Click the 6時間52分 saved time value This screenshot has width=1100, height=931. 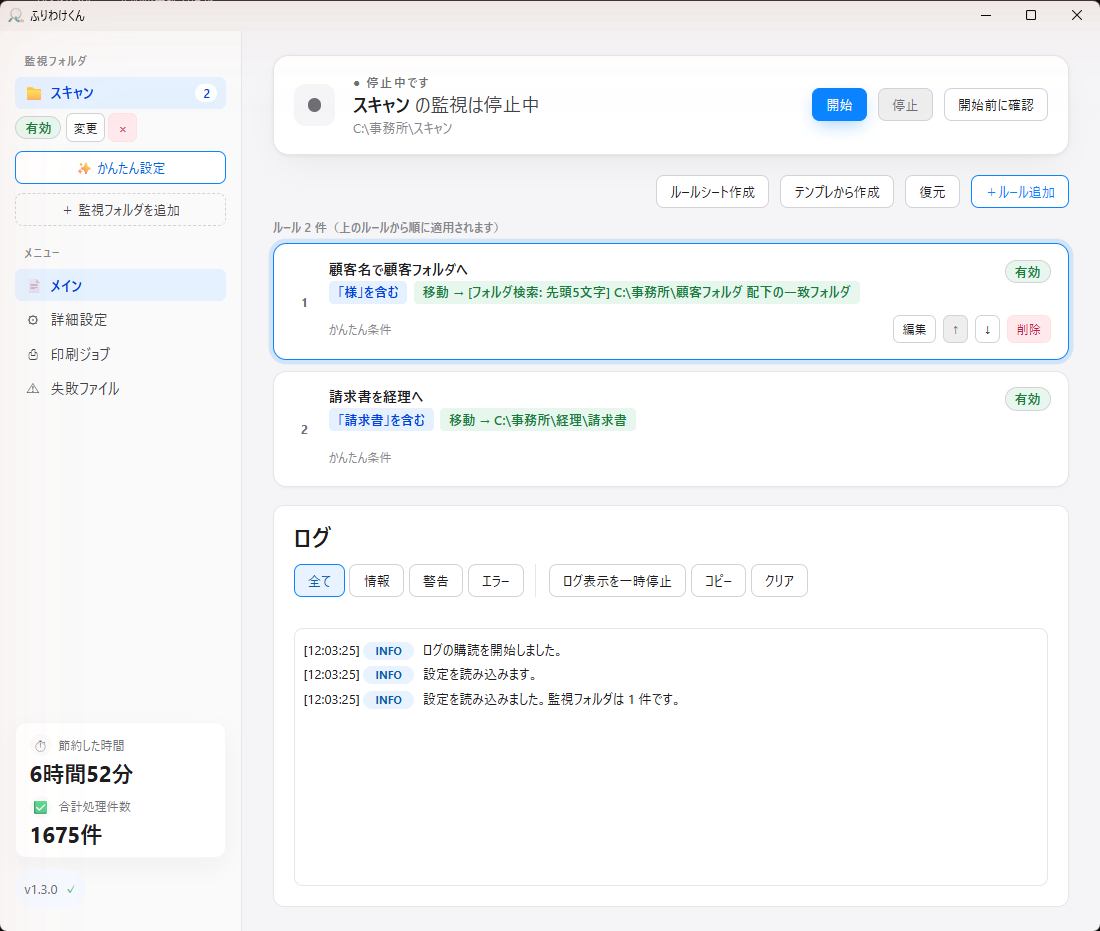pyautogui.click(x=81, y=775)
